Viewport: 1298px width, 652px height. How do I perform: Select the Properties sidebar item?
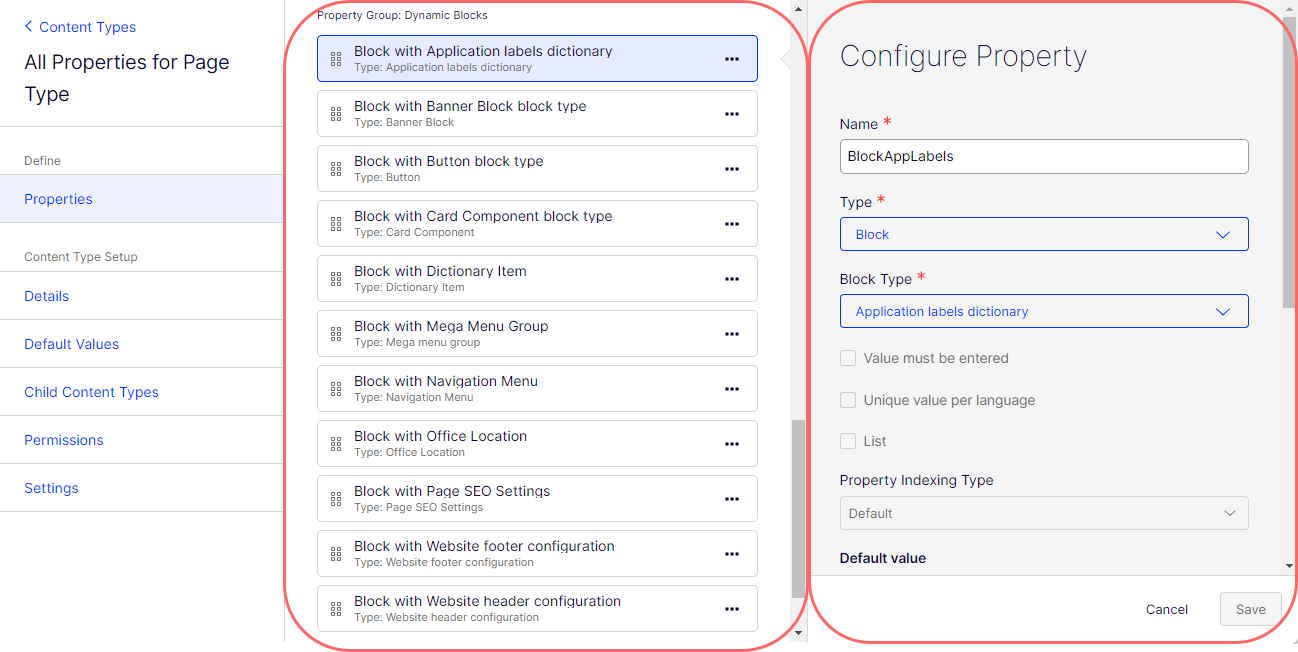click(142, 199)
